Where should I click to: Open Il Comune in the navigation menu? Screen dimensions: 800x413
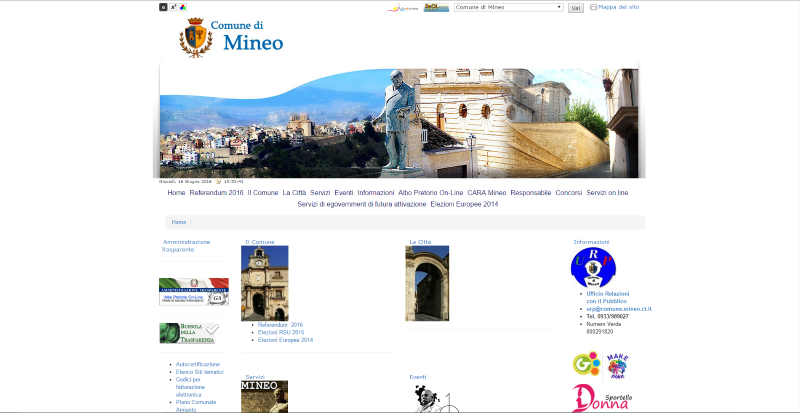[263, 193]
